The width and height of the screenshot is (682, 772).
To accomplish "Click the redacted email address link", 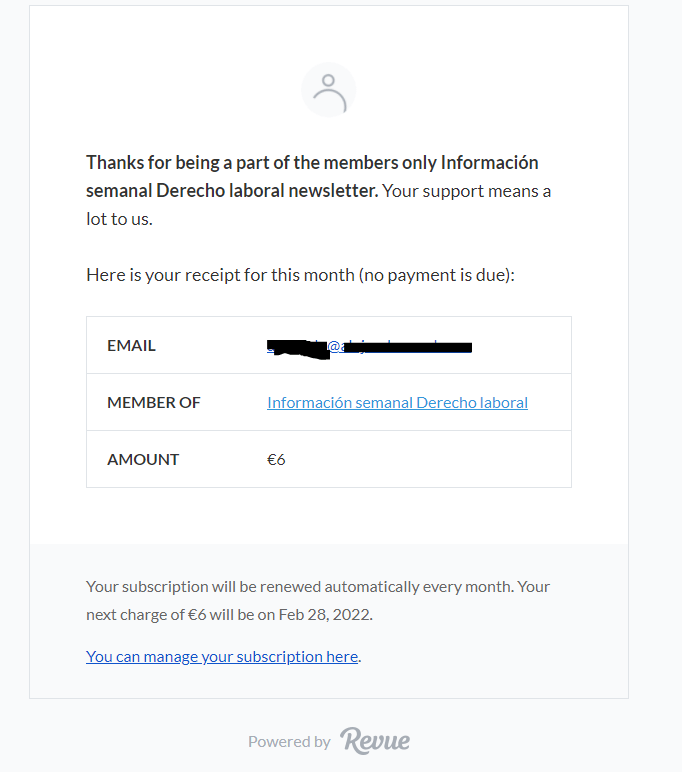I will (x=369, y=347).
